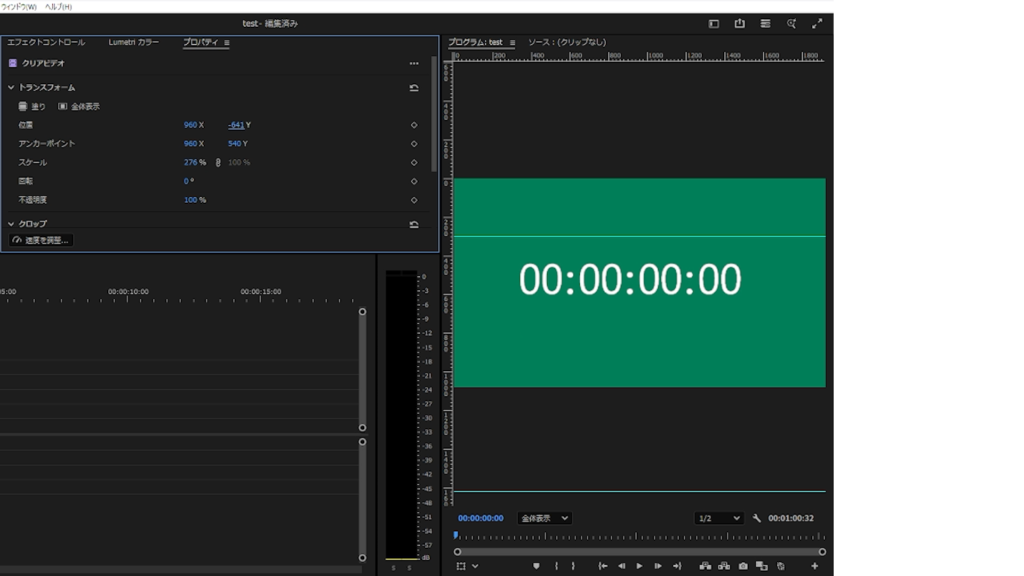Image resolution: width=1024 pixels, height=576 pixels.
Task: Open the workspace layout list icon
Action: [x=765, y=24]
